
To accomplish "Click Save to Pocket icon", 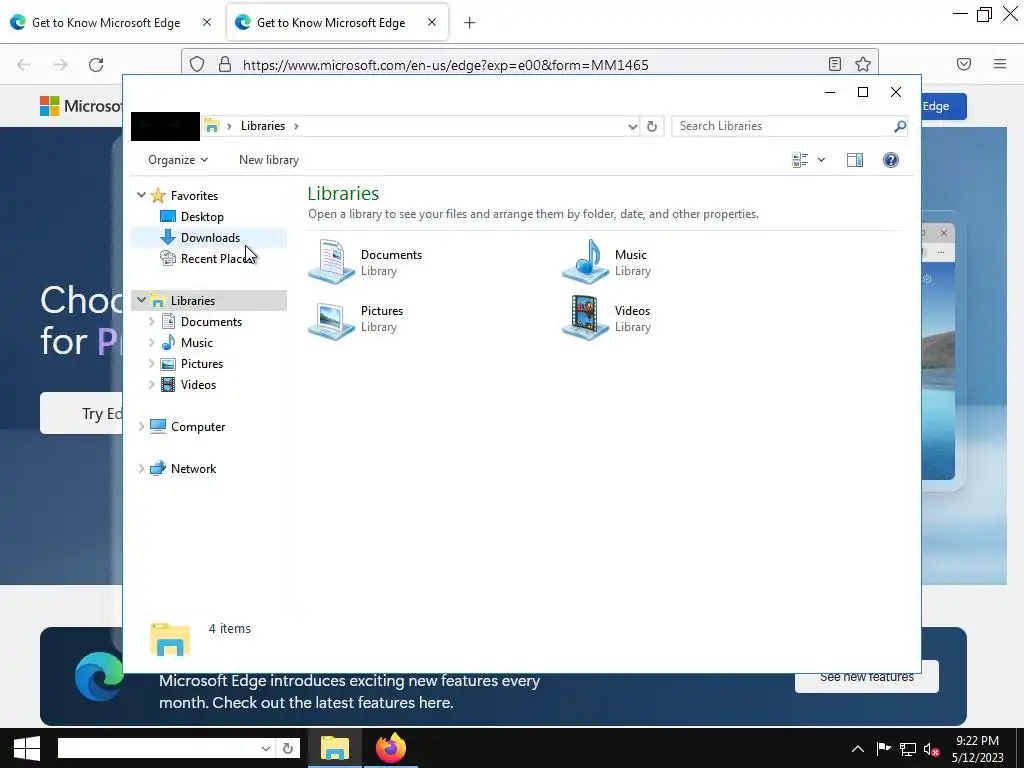I will (964, 64).
